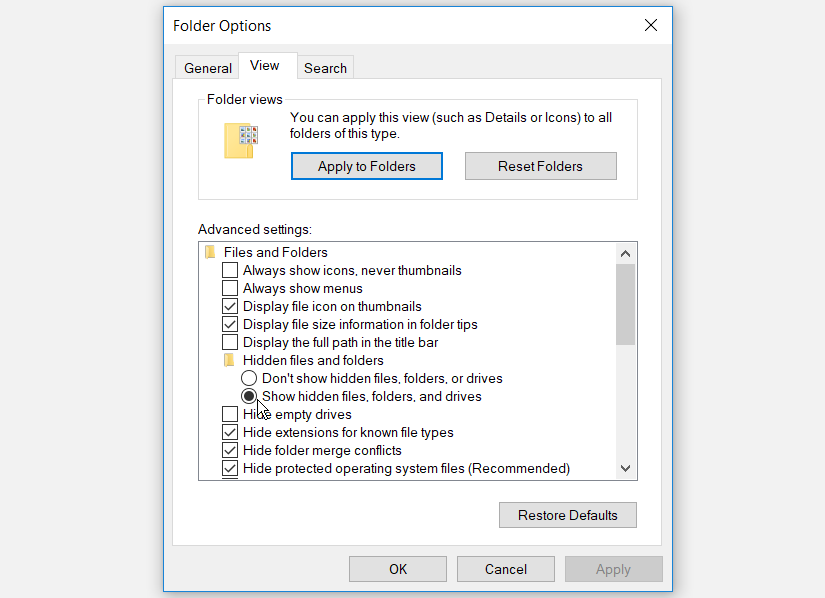The height and width of the screenshot is (598, 825).
Task: Open the Search tab
Action: [x=325, y=68]
